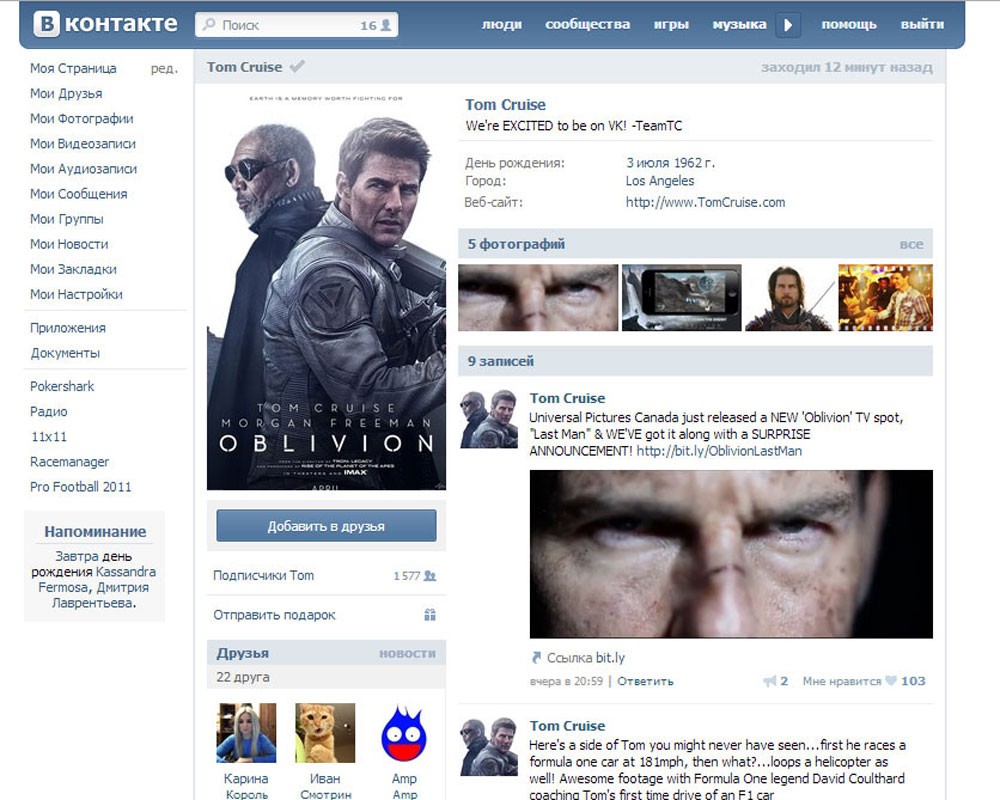Click Tom Cruise author name on second post
Screen dimensions: 1000x800
pos(568,726)
